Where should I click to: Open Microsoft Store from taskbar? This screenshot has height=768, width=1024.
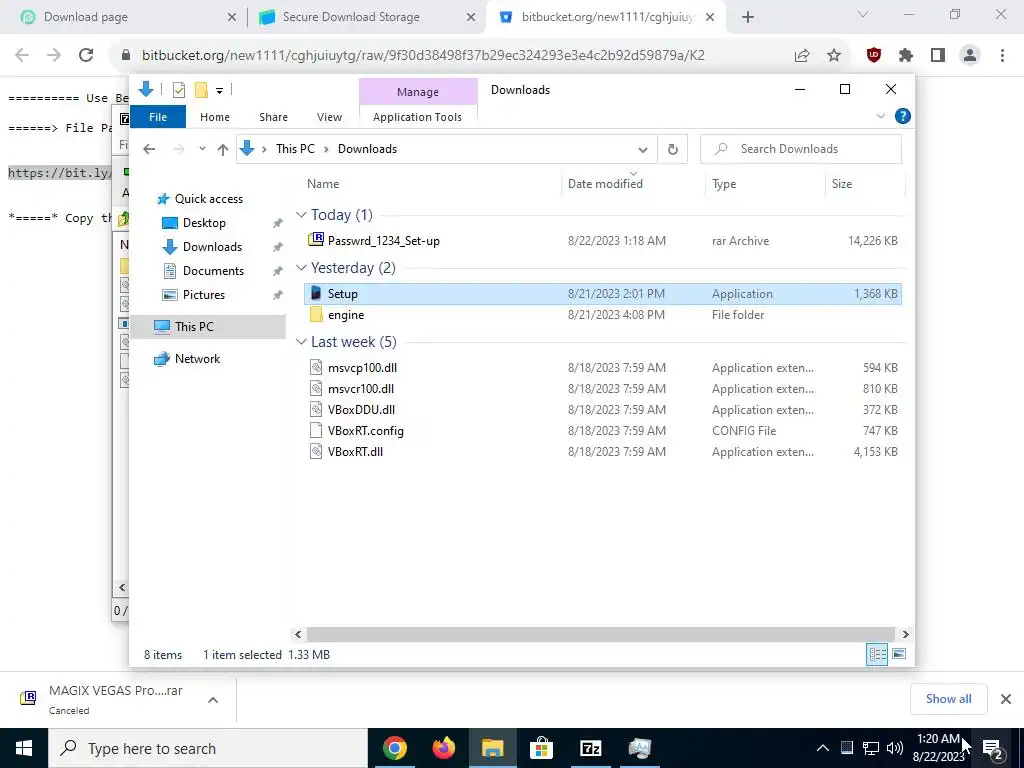click(x=541, y=748)
